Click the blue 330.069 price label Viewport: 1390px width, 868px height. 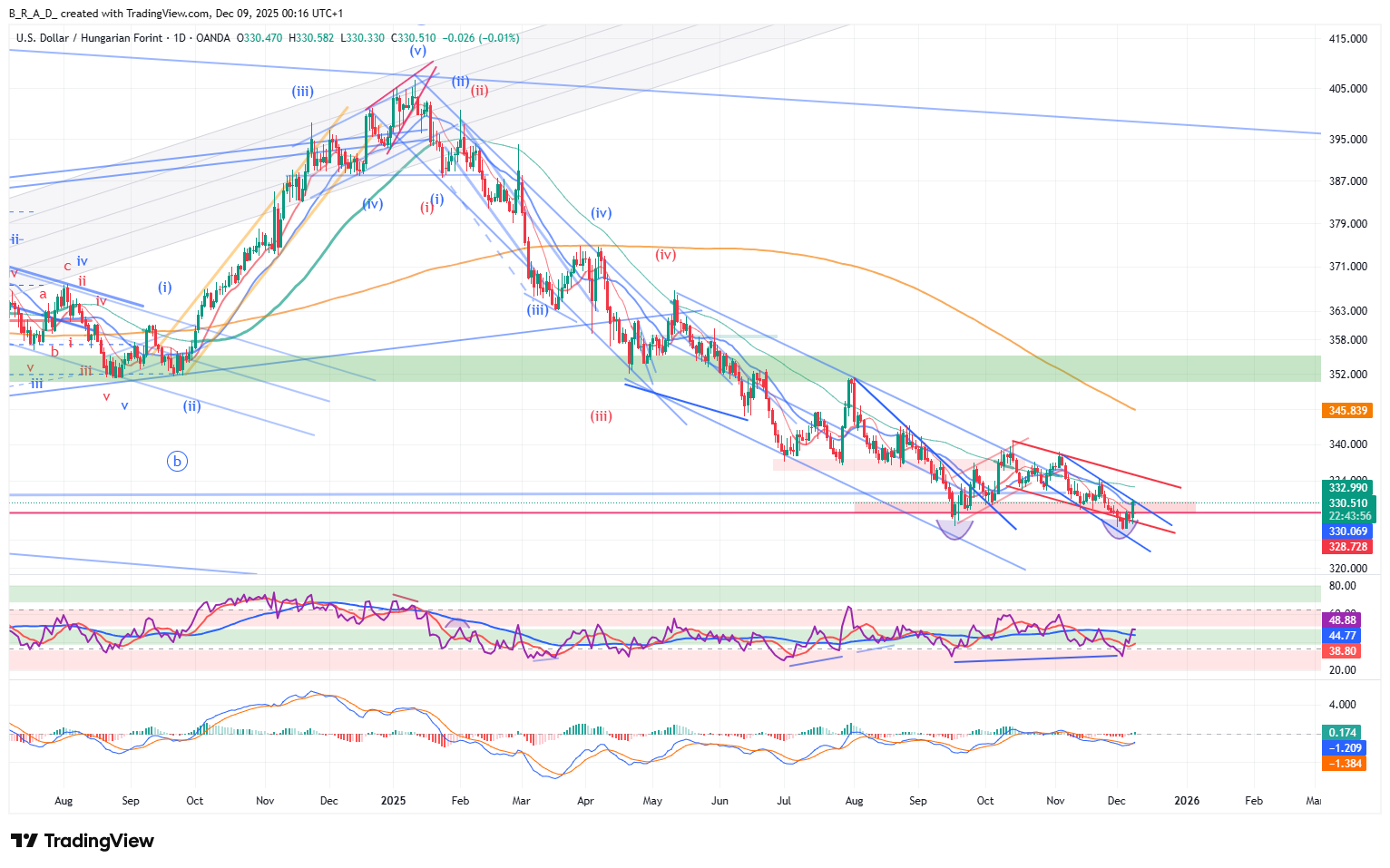(1347, 532)
